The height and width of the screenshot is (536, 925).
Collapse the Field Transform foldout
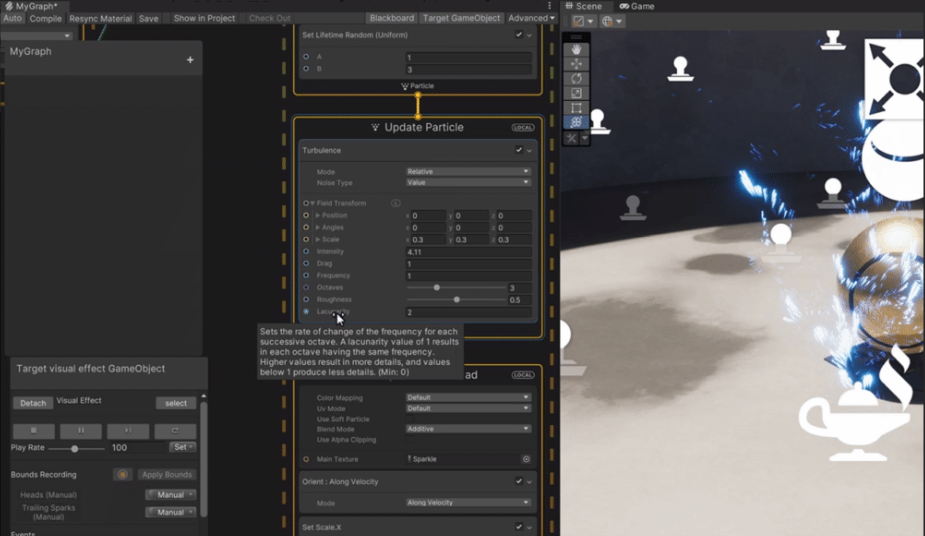313,203
